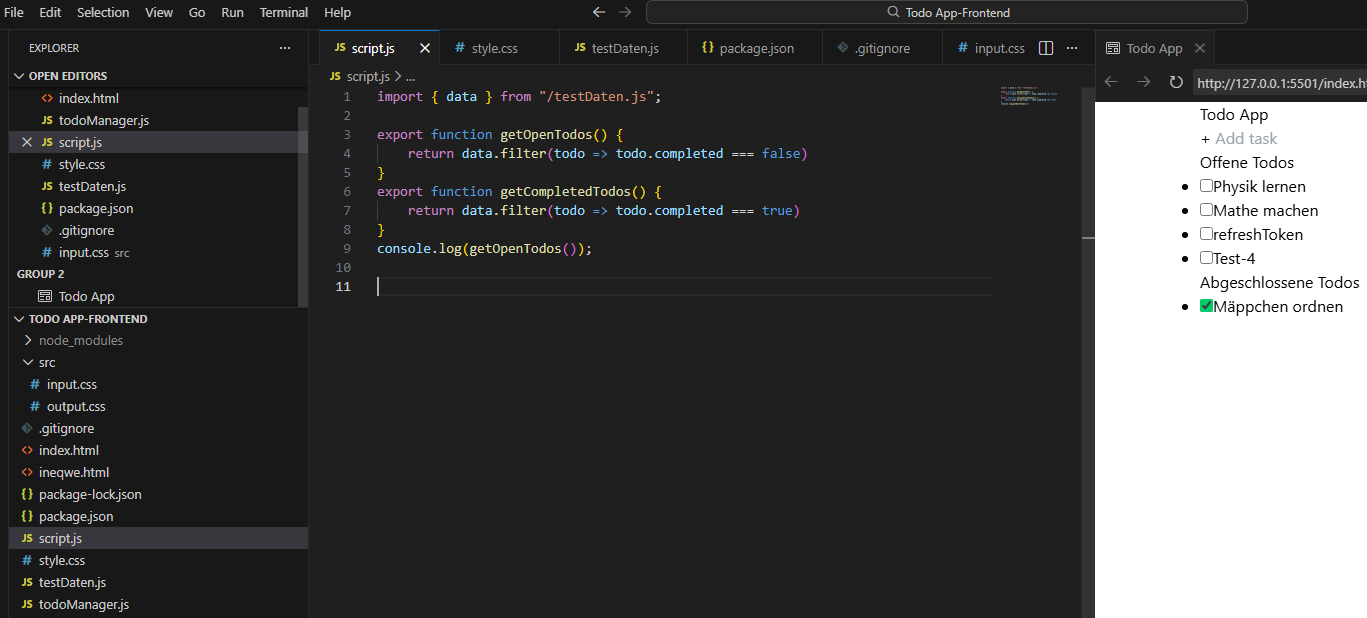
Task: Collapse the Open Editors section
Action: coord(19,76)
